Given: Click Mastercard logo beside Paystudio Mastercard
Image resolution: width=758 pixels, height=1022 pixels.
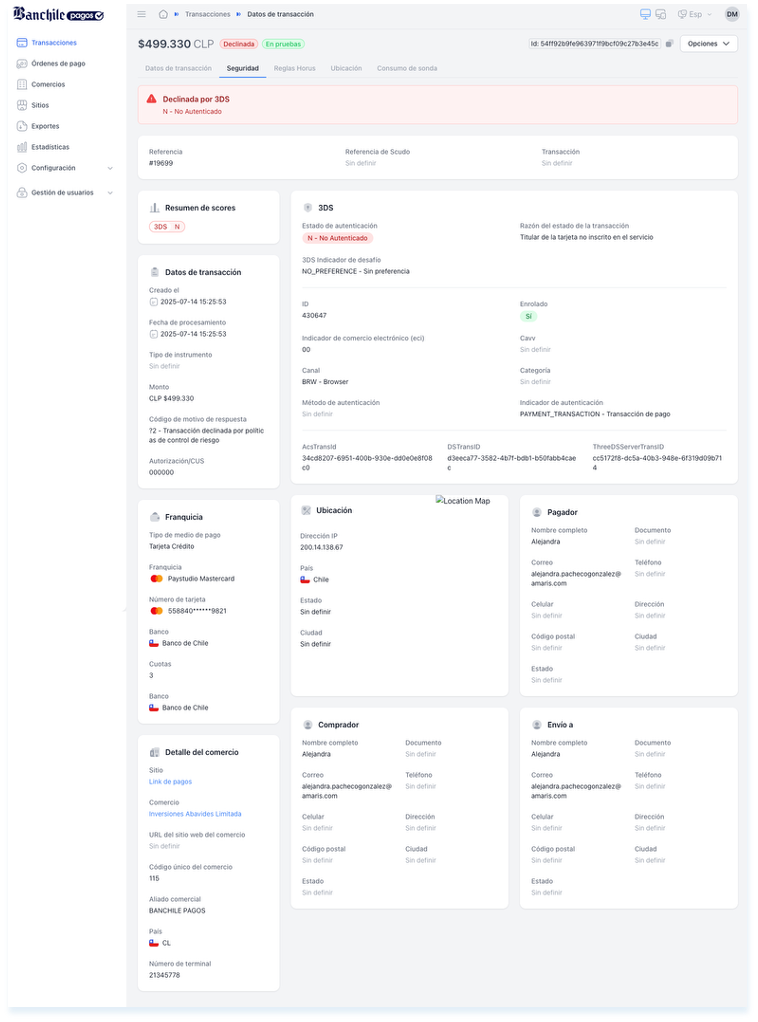Looking at the screenshot, I should pos(156,579).
